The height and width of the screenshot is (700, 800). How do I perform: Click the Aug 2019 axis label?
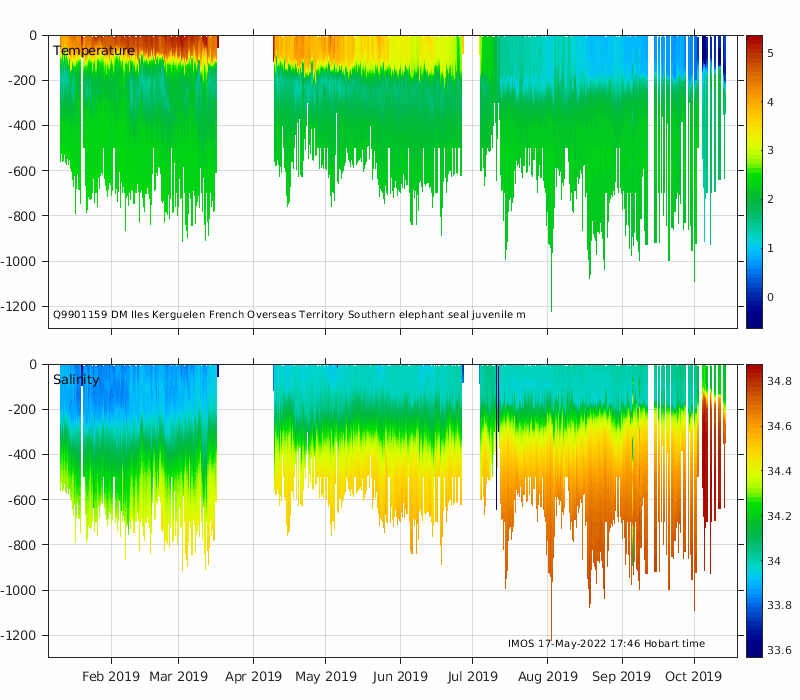coord(547,677)
